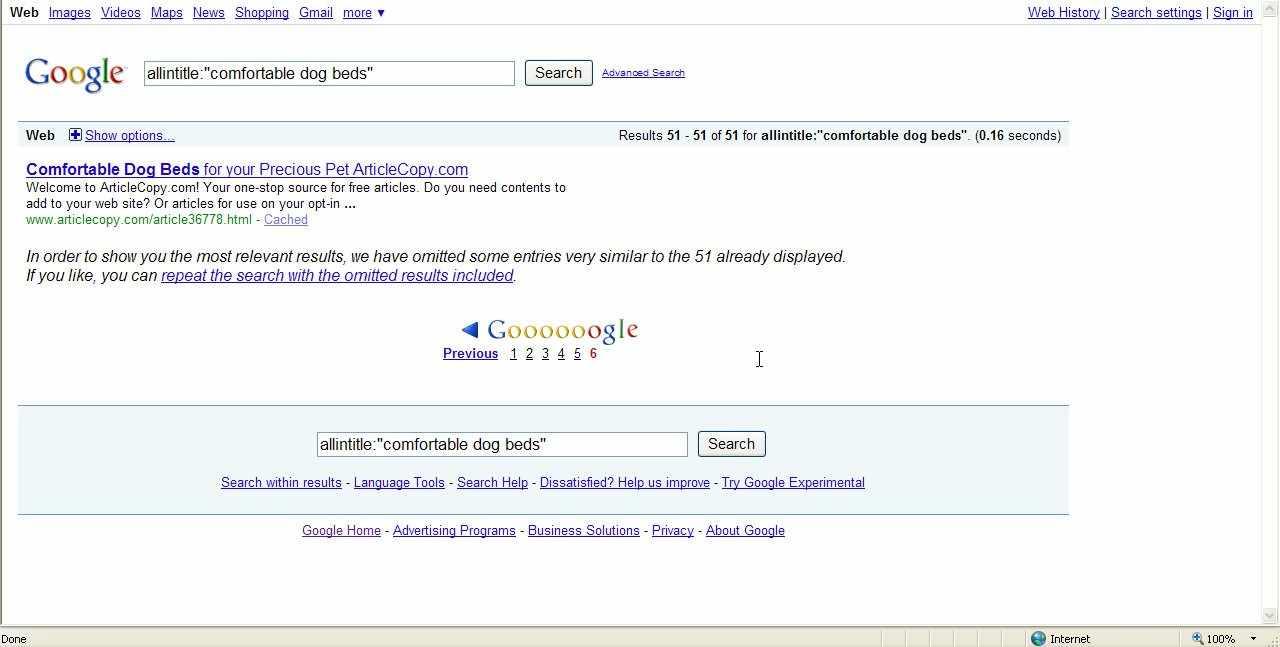Open the Advanced Search link

(x=643, y=73)
